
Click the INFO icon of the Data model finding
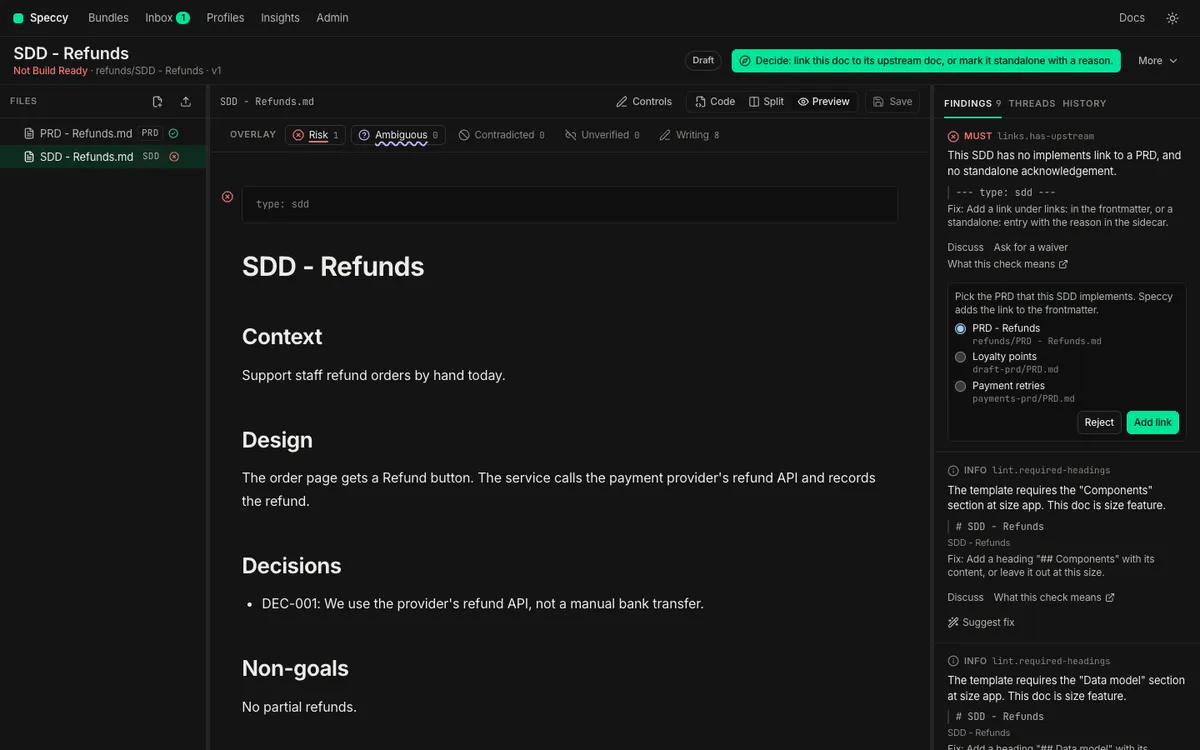click(953, 661)
